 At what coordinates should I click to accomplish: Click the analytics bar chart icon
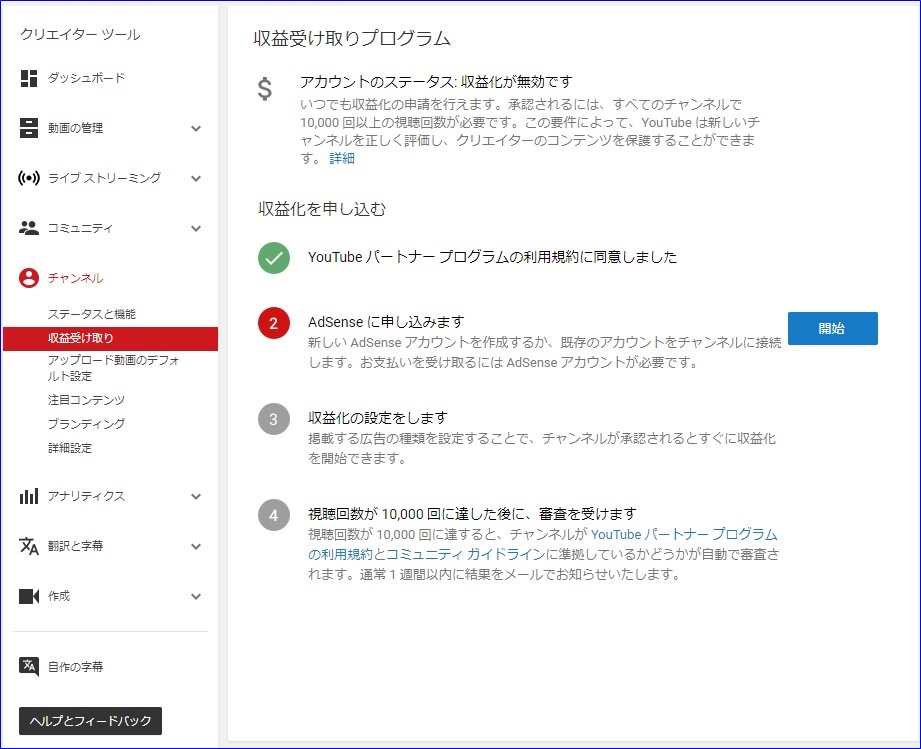coord(29,496)
